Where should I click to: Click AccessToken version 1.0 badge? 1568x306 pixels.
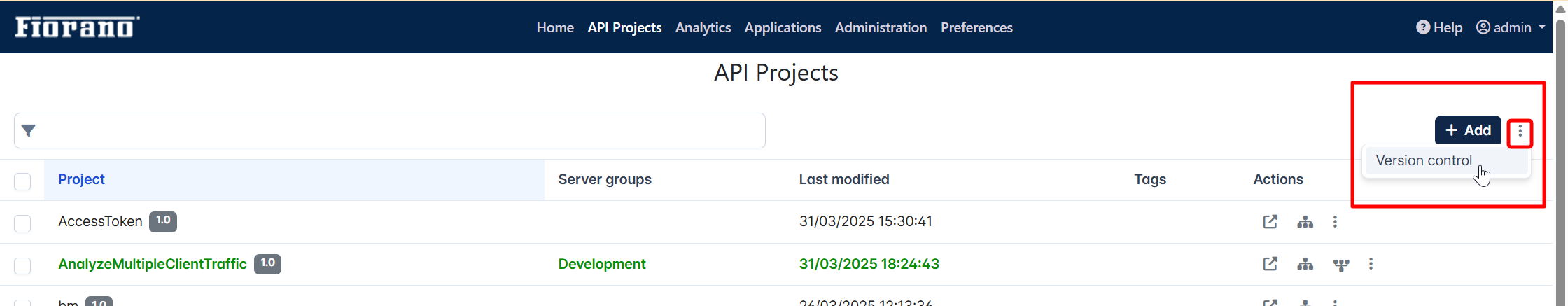163,221
